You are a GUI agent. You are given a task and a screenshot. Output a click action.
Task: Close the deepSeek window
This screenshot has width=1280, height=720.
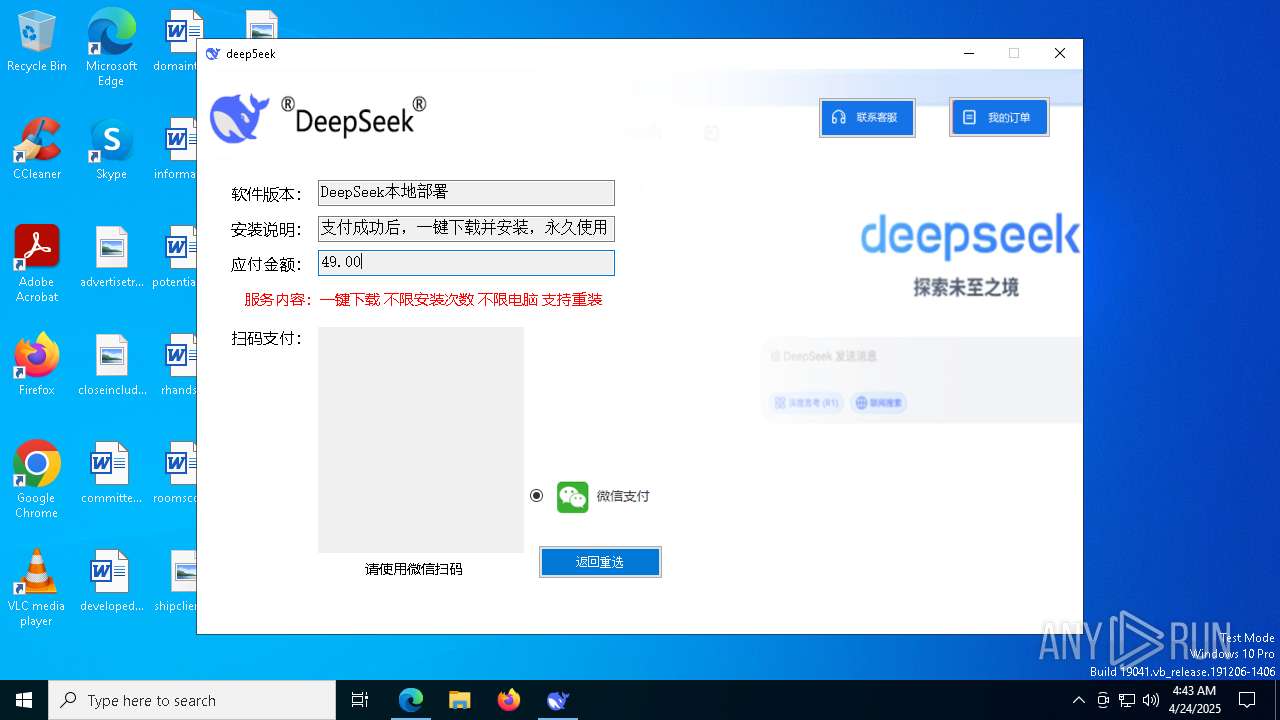coord(1060,53)
